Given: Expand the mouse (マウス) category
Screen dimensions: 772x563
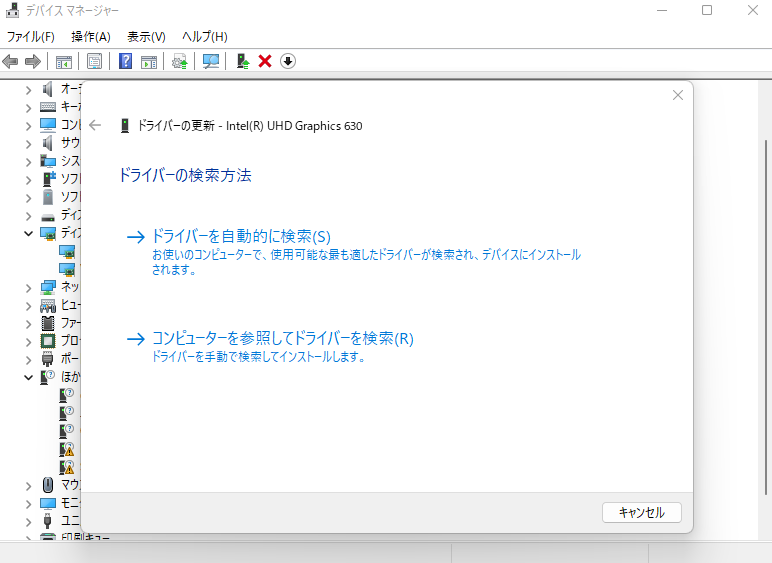Looking at the screenshot, I should click(x=28, y=485).
